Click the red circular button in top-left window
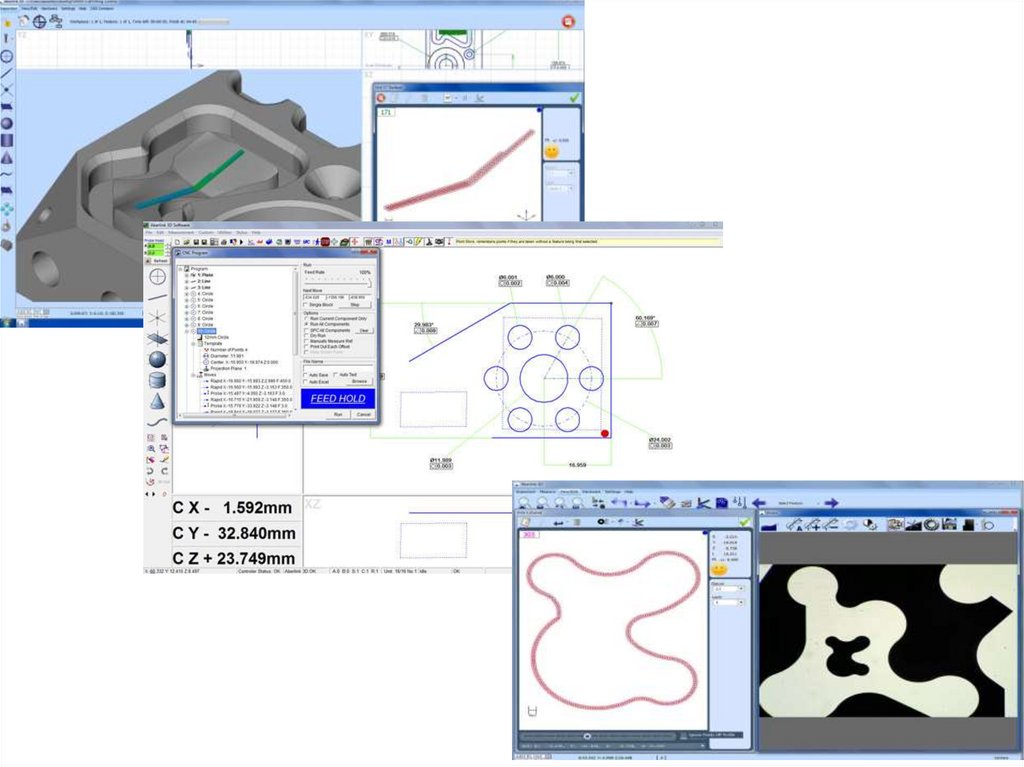The image size is (1024, 767). pyautogui.click(x=568, y=22)
